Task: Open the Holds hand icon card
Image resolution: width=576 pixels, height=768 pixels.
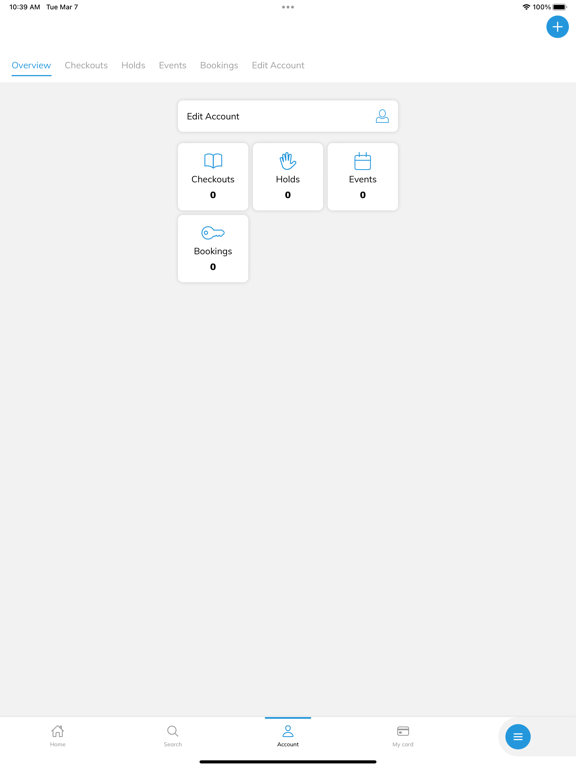Action: (288, 177)
